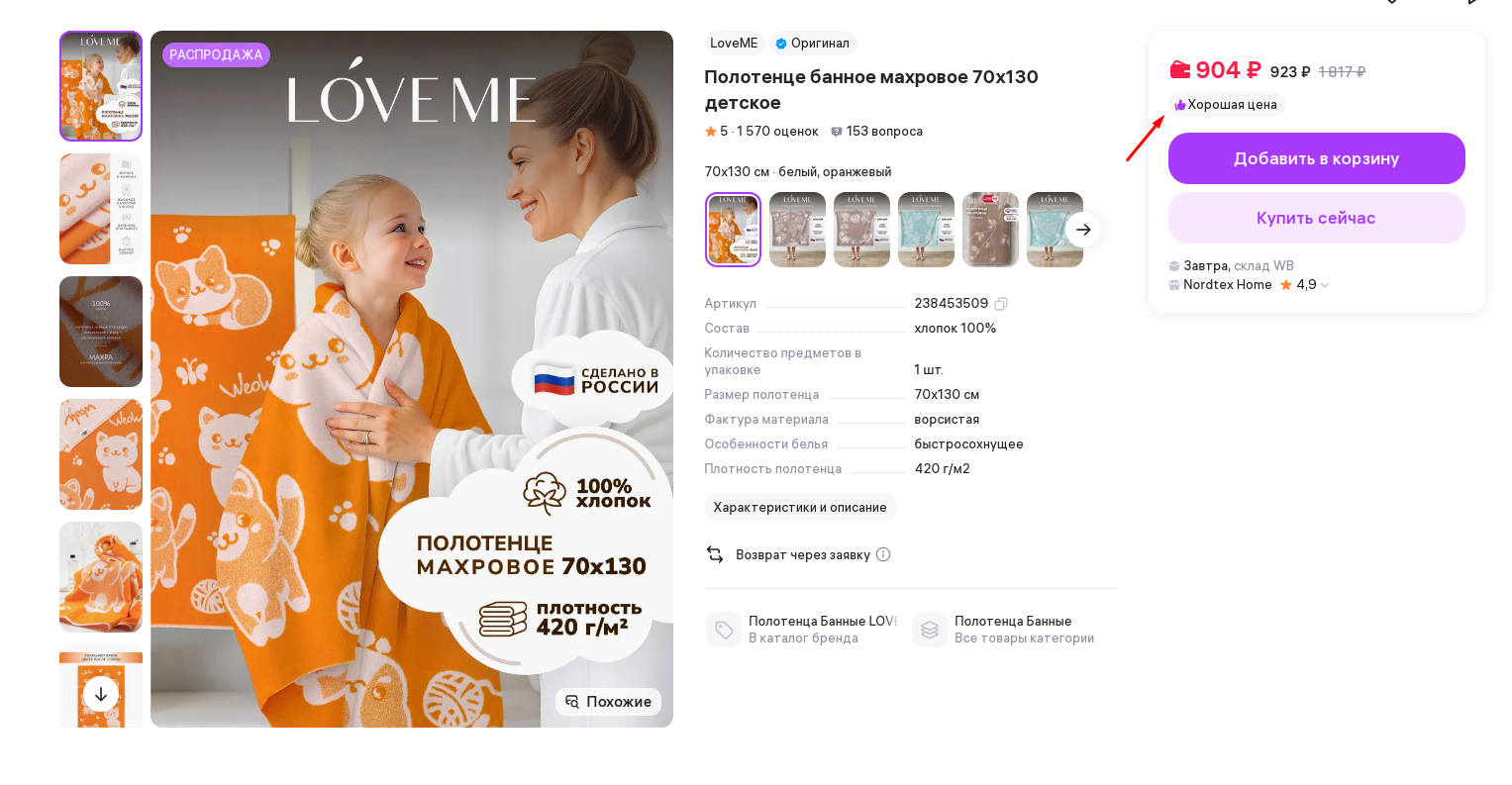The height and width of the screenshot is (785, 1512).
Task: Open the return policy info icon
Action: point(883,554)
